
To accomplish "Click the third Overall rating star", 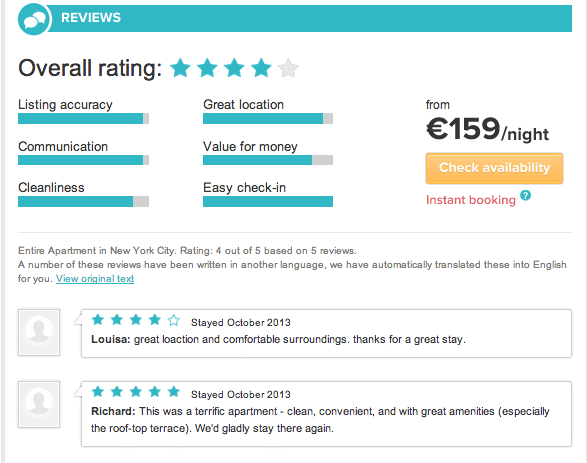I will (x=234, y=68).
